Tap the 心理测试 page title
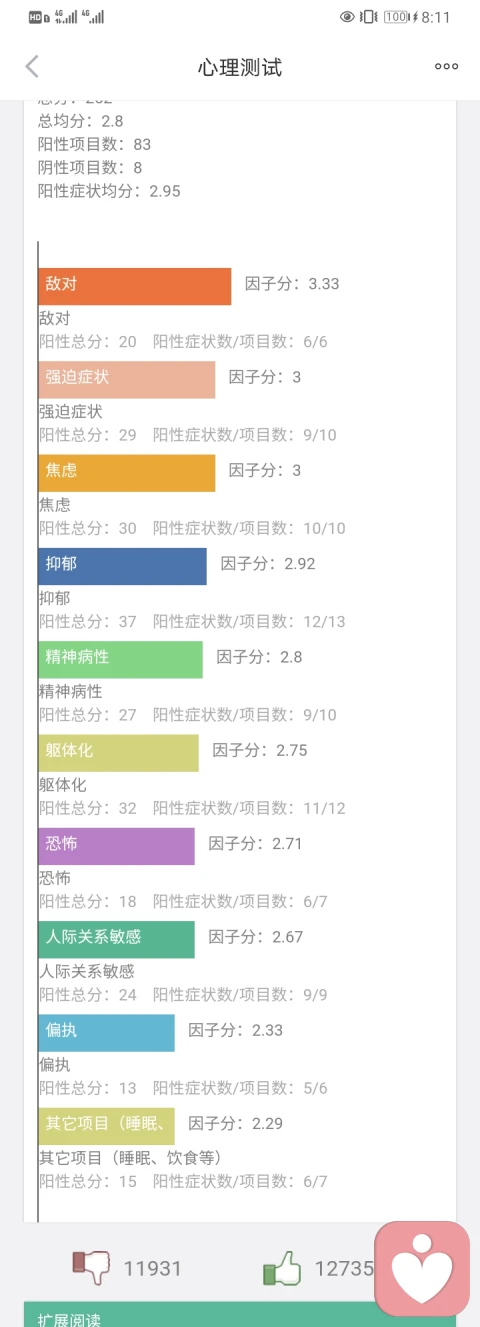The height and width of the screenshot is (1327, 480). 240,68
